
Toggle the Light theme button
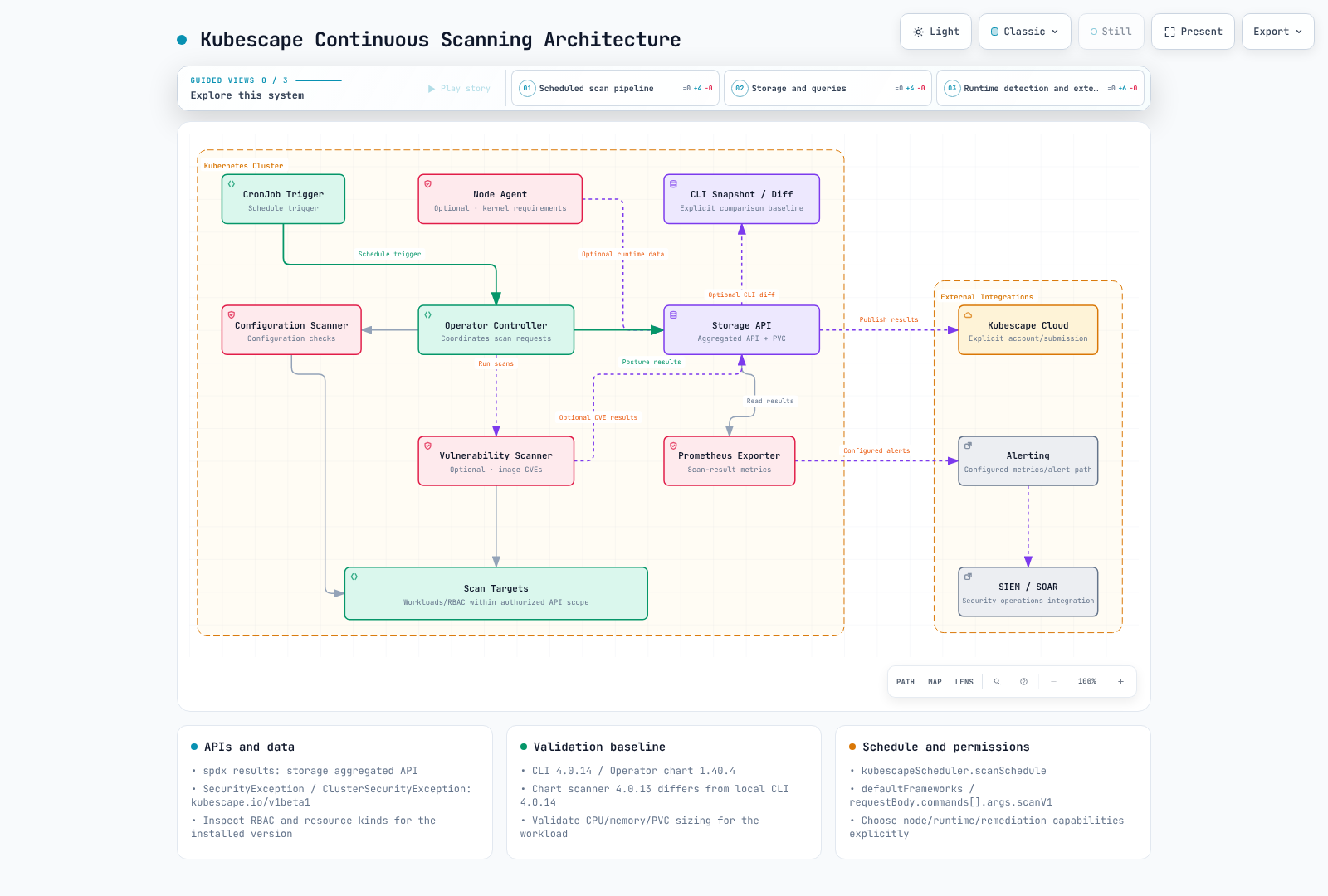click(935, 32)
